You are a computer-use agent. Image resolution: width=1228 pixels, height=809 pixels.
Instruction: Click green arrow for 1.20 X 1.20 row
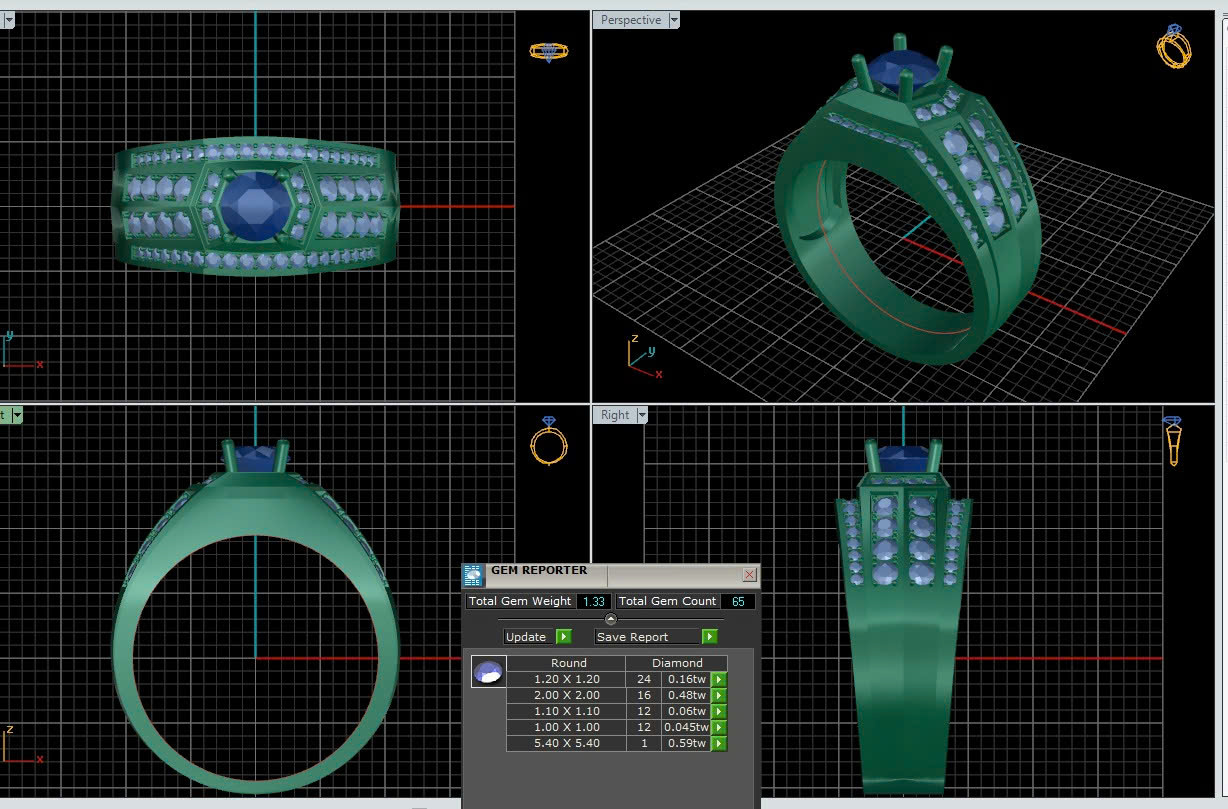click(718, 680)
